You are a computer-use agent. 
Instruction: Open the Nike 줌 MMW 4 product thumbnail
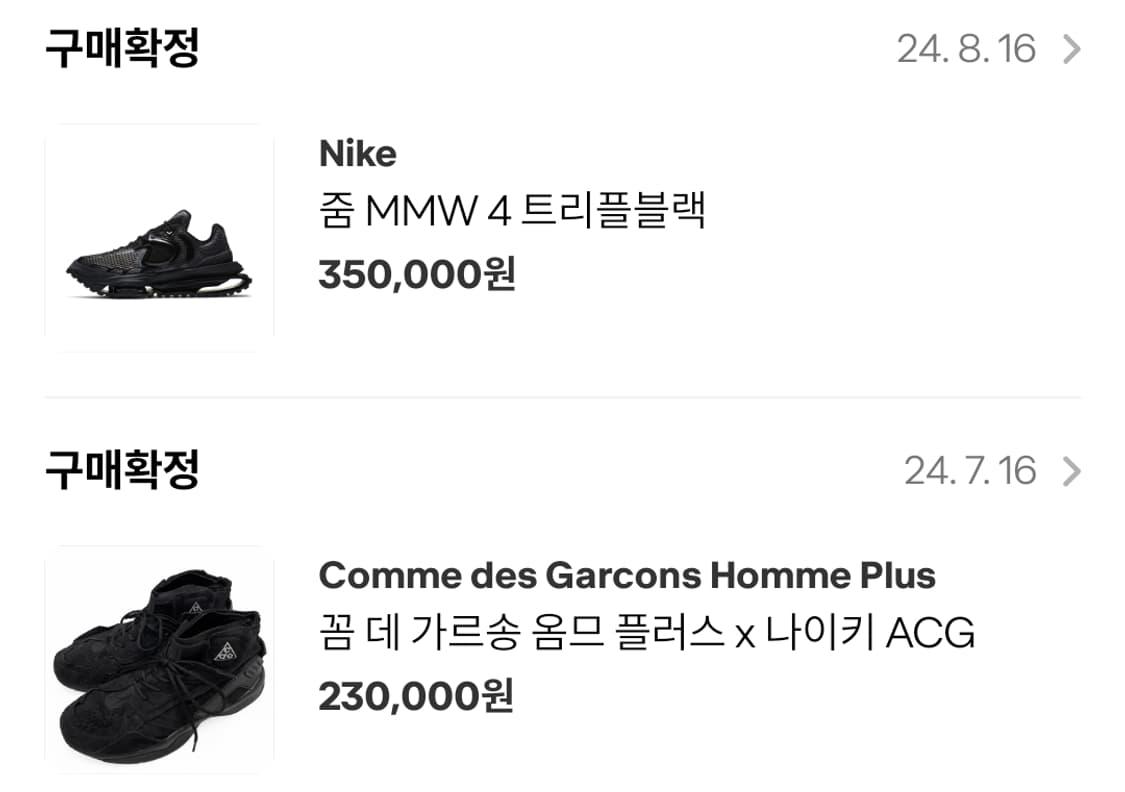(158, 232)
